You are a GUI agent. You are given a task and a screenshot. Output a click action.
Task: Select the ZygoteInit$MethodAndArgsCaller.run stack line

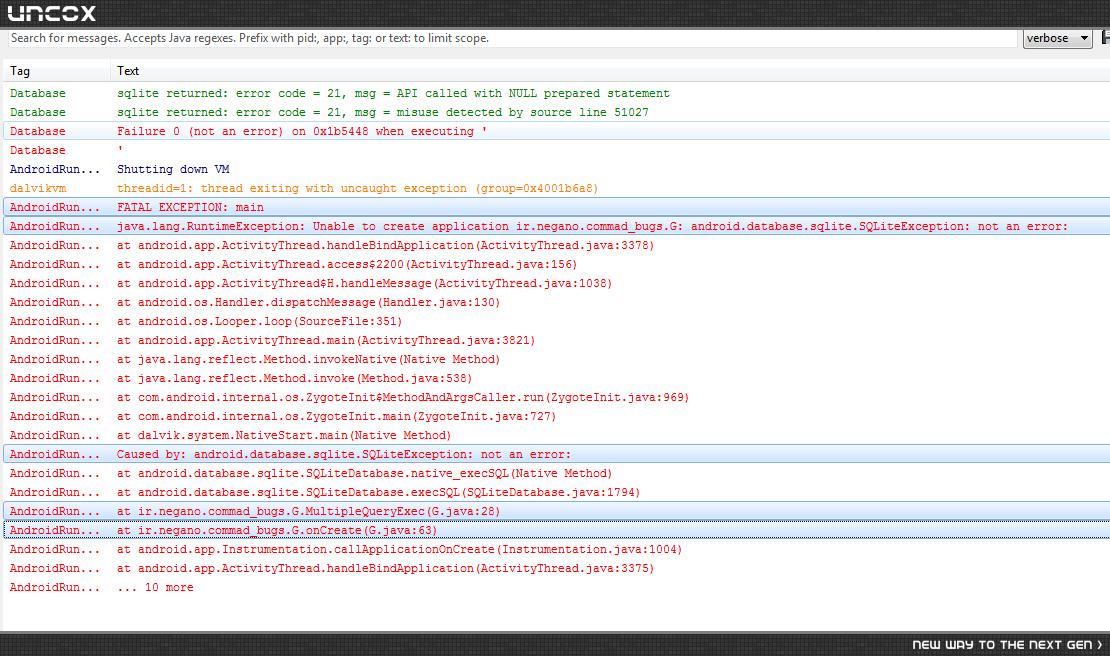[x=556, y=398]
